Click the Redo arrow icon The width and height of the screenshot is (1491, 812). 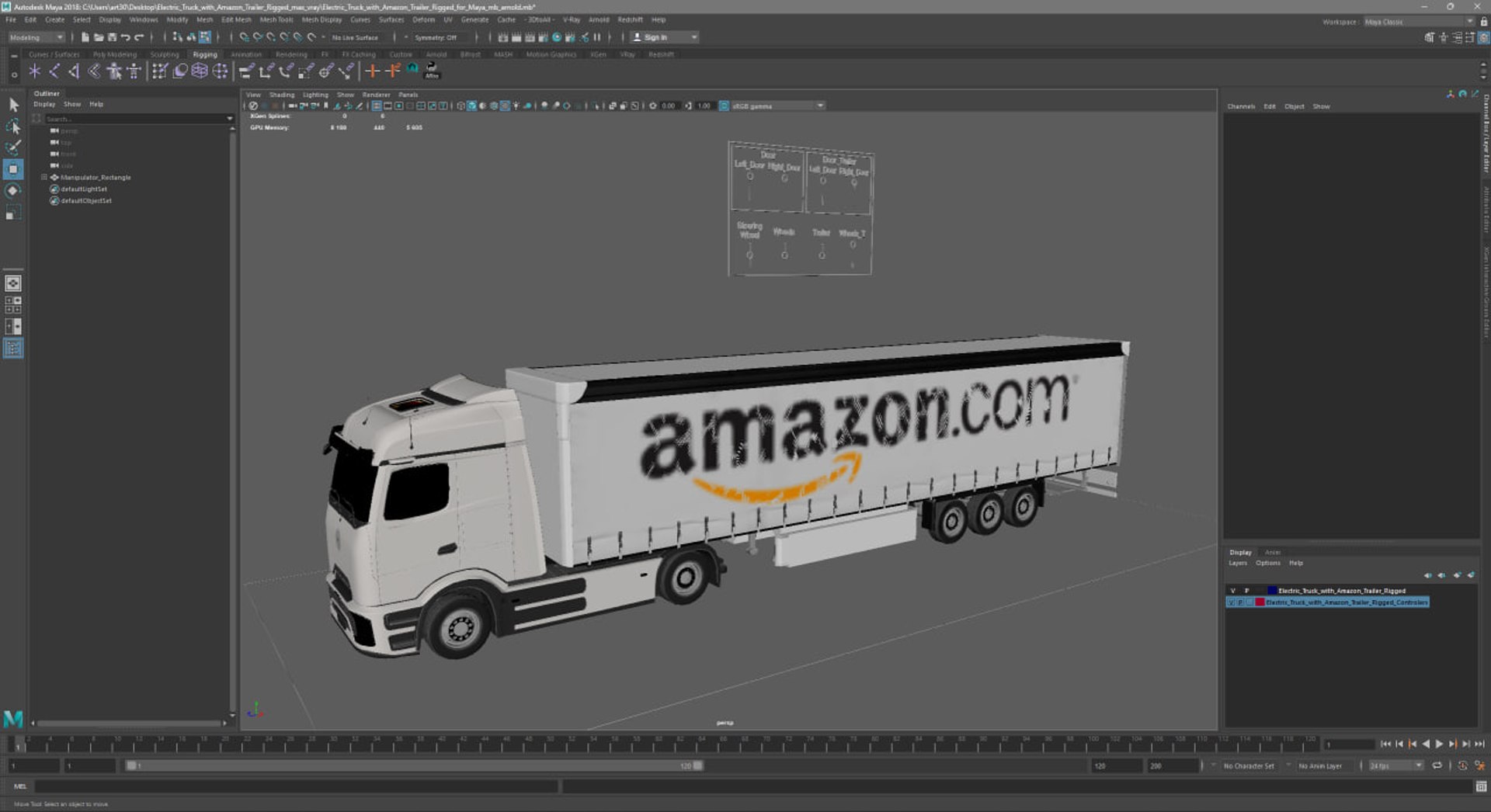pyautogui.click(x=139, y=37)
